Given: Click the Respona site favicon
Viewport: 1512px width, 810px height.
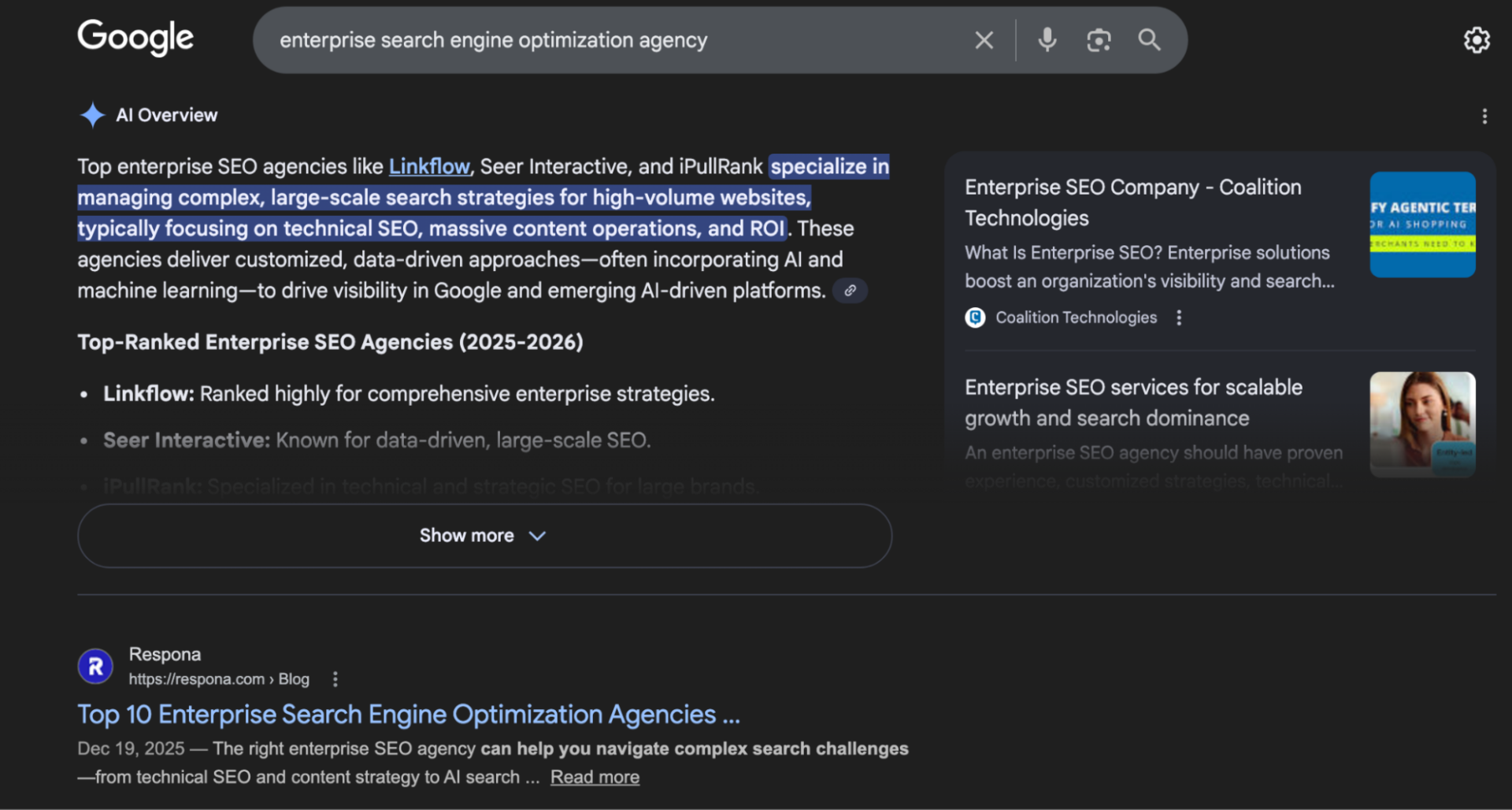Looking at the screenshot, I should coord(94,665).
